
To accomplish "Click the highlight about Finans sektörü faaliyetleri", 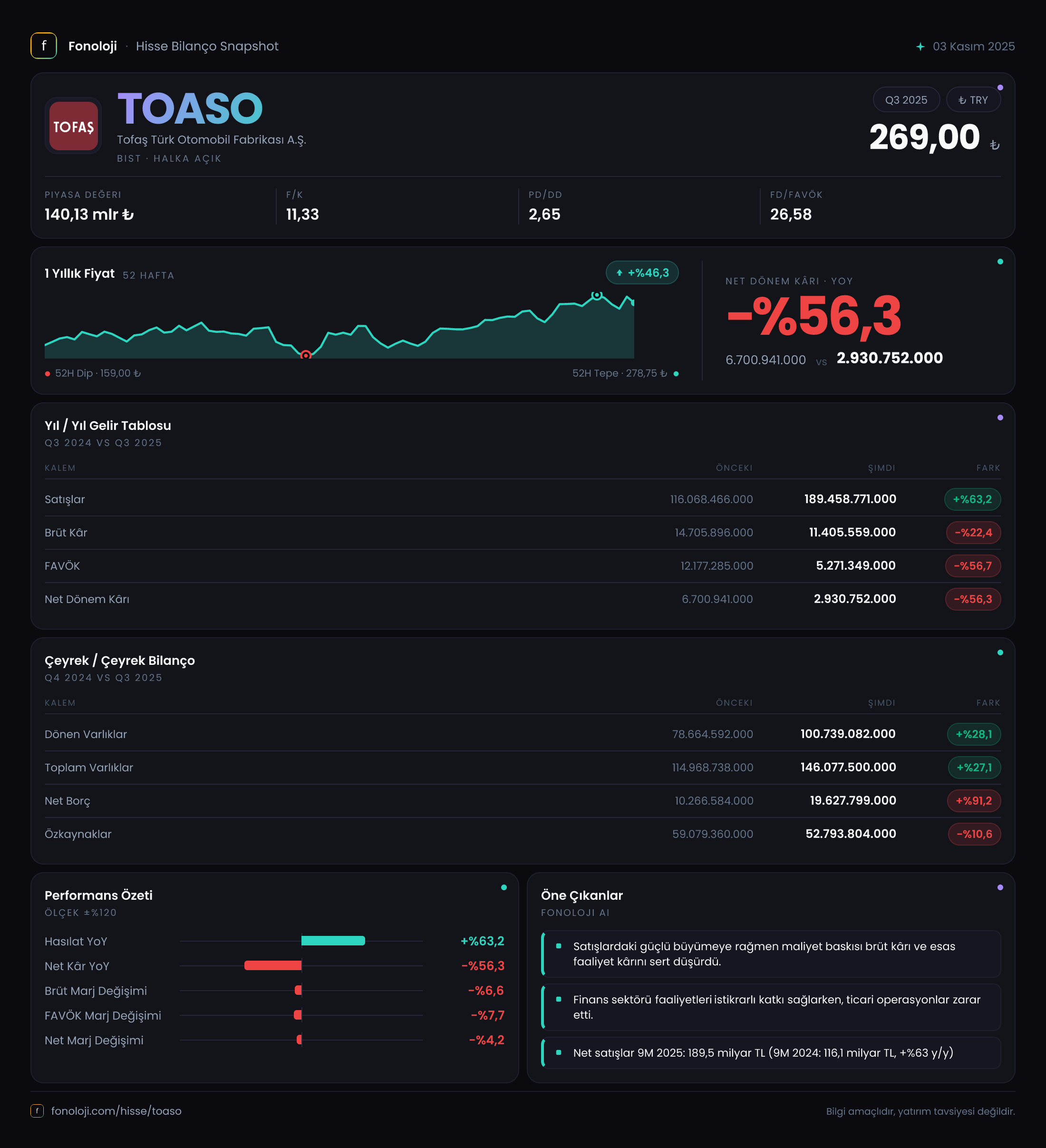I will point(771,1007).
